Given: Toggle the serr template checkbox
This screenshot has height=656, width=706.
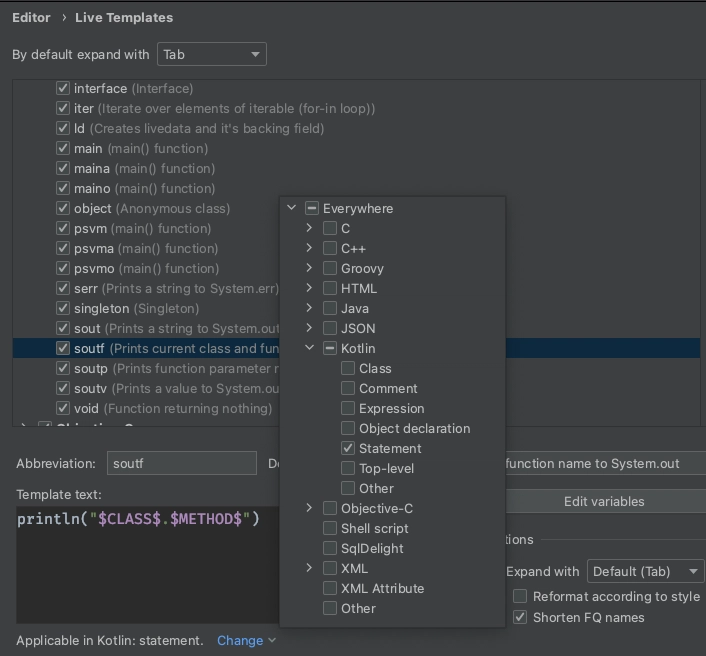Looking at the screenshot, I should (63, 288).
